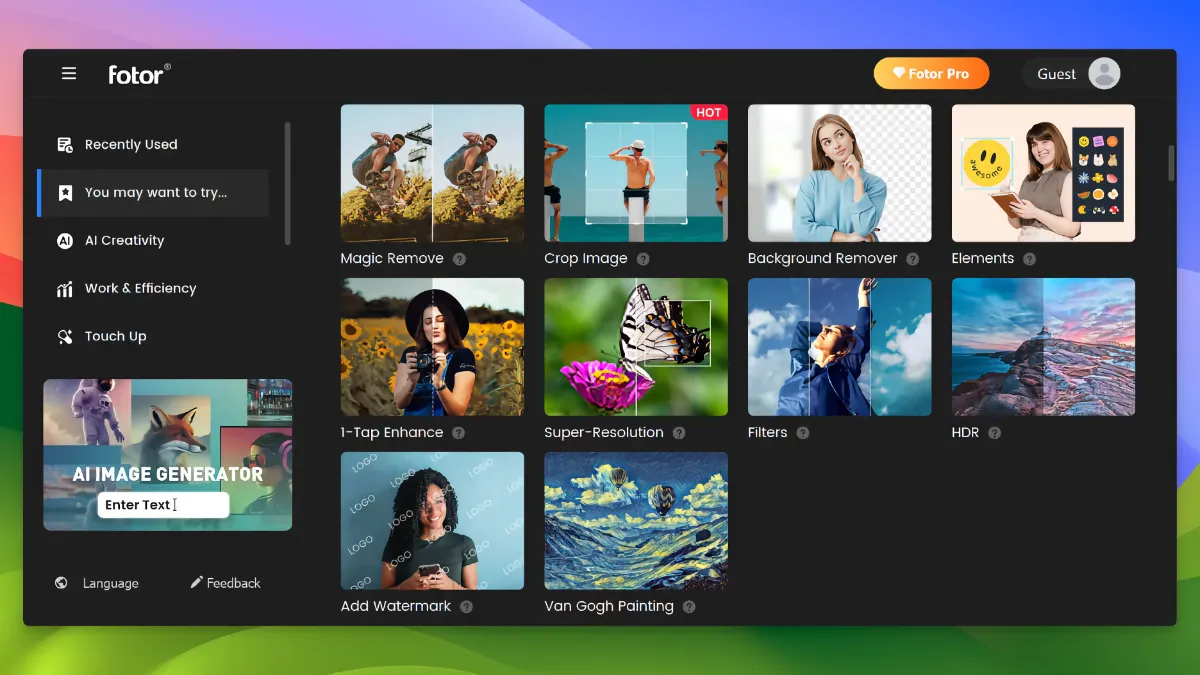Open the hamburger menu icon

coord(69,73)
